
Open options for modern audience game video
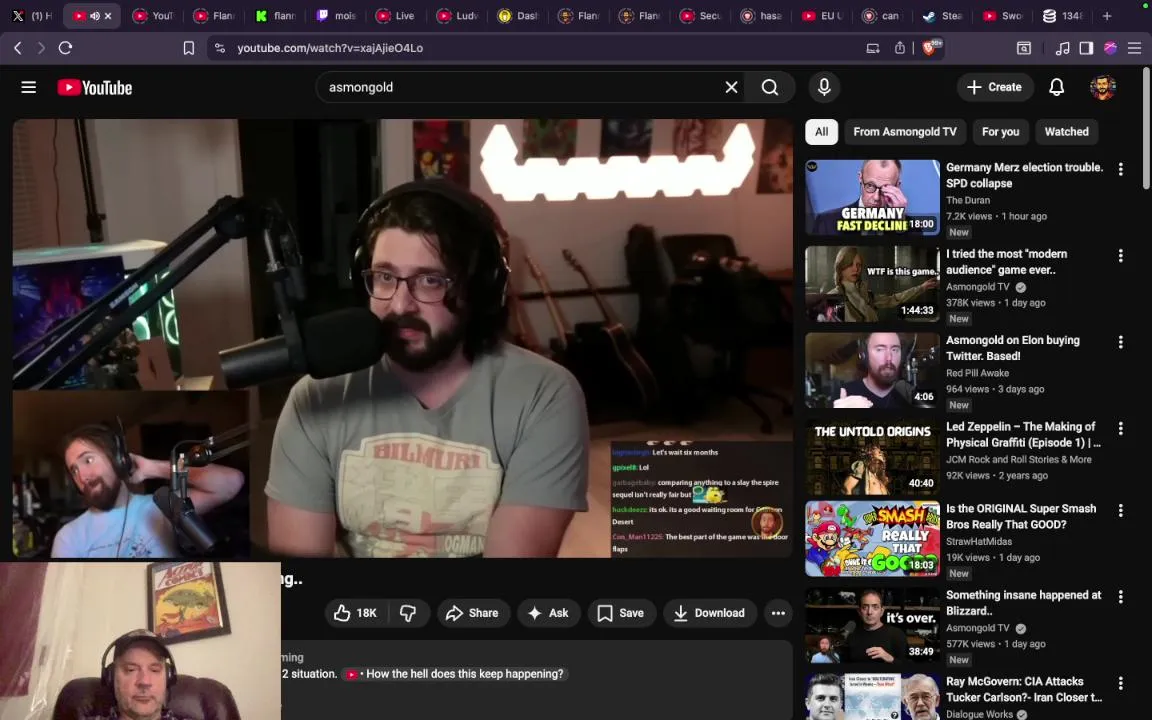[1120, 256]
